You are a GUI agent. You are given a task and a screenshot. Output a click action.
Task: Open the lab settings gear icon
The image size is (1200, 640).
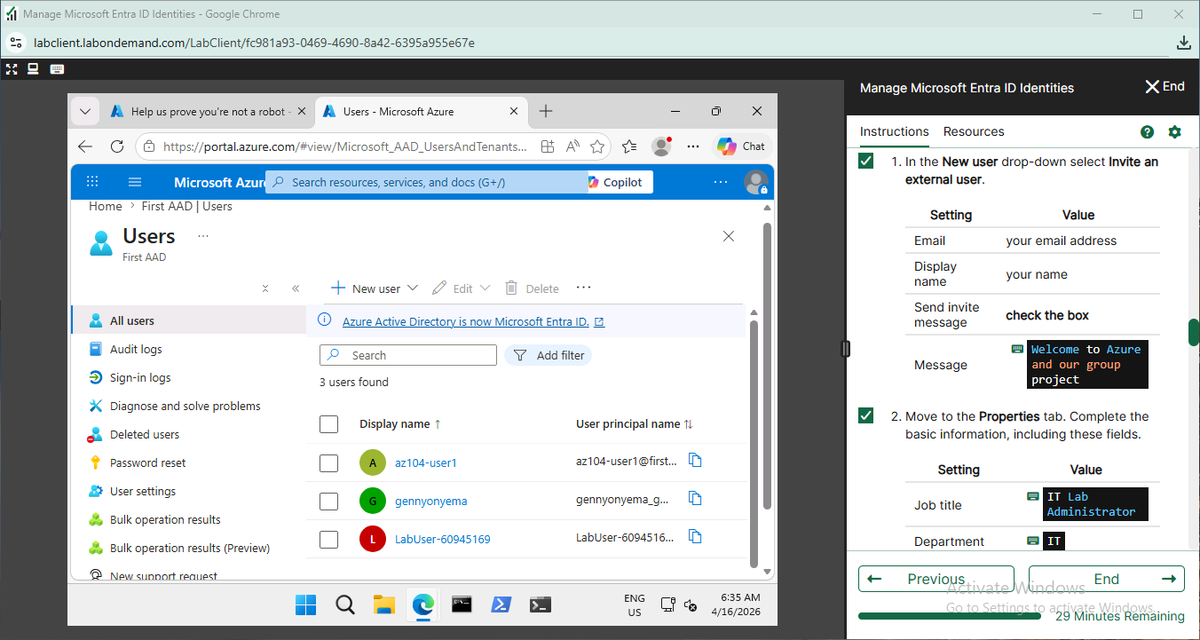click(x=1175, y=132)
